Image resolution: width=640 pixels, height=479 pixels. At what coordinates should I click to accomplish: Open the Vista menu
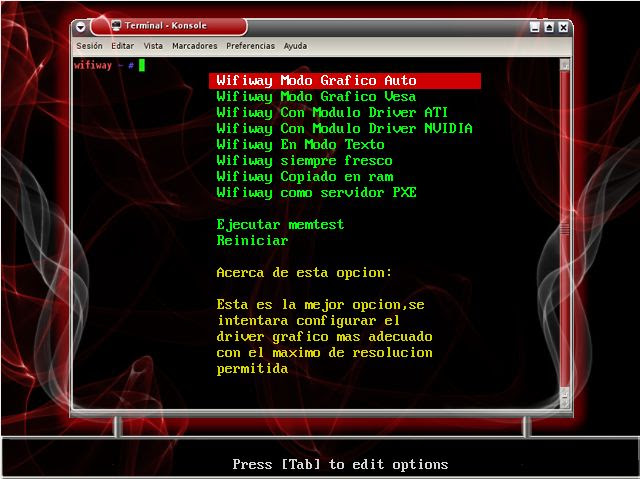click(153, 46)
